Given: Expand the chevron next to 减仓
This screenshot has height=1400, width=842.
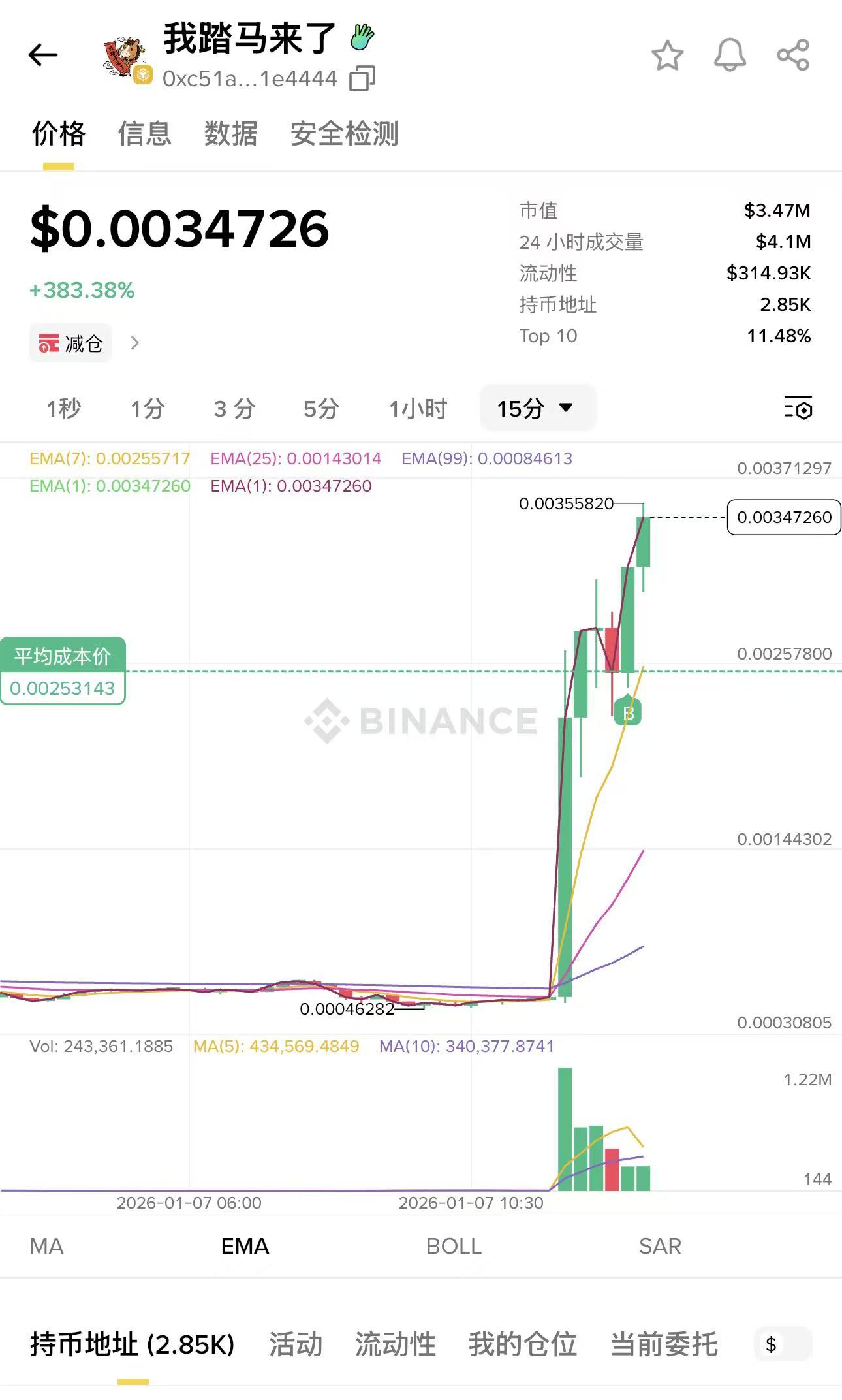Looking at the screenshot, I should pos(134,343).
